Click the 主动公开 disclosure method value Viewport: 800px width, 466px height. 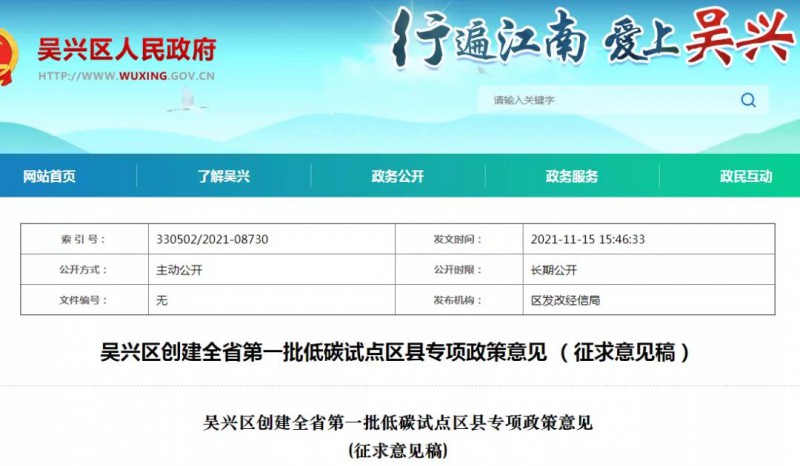[180, 270]
